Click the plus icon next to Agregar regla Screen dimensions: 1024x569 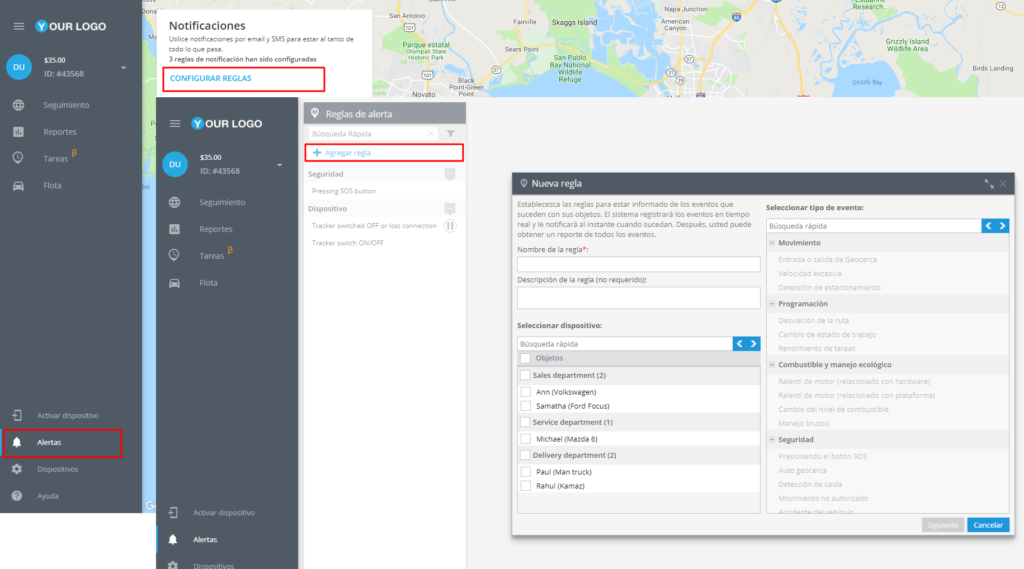[317, 153]
